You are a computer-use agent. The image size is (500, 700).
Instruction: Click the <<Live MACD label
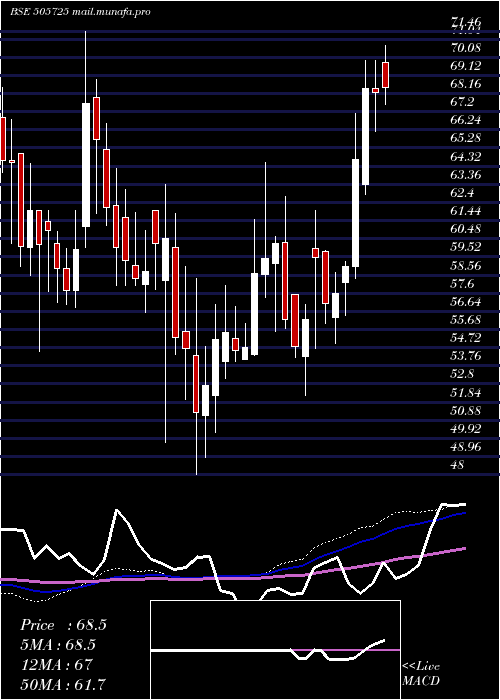tap(421, 674)
